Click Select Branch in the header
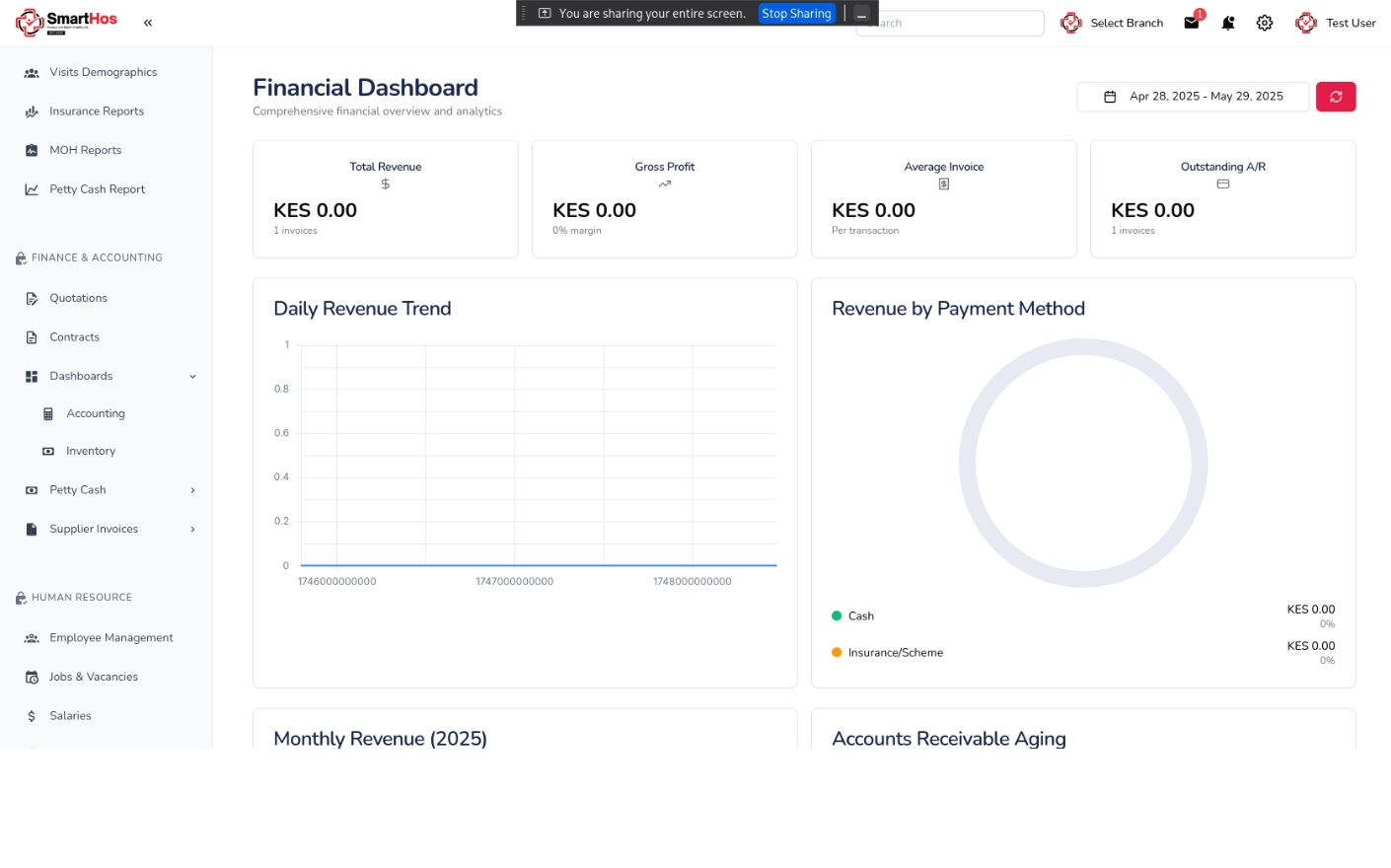 coord(1126,23)
